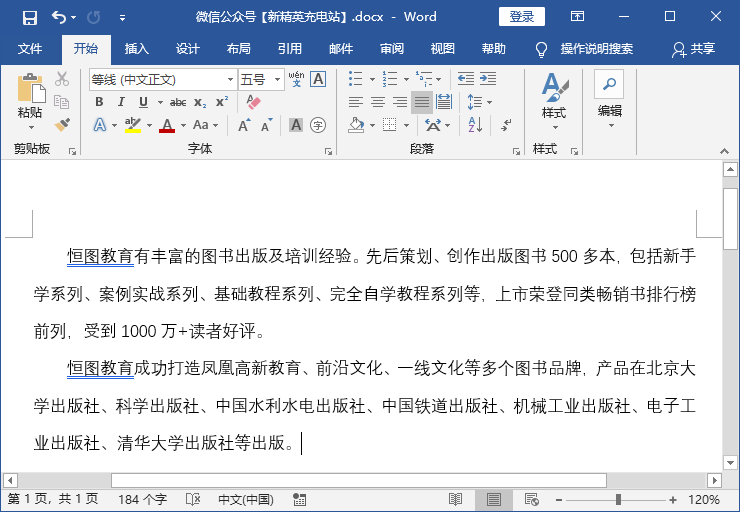The height and width of the screenshot is (512, 740).
Task: Collapse the ribbon with chevron arrow
Action: 724,151
